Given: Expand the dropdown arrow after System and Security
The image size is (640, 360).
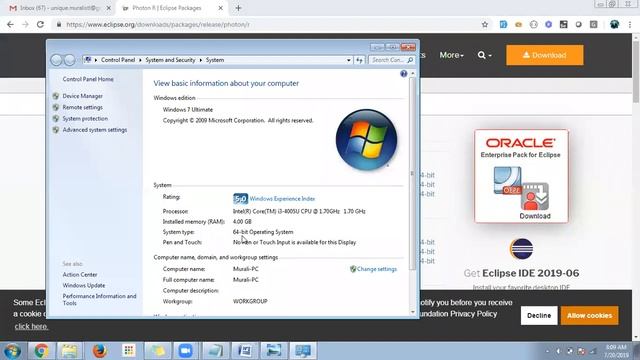Looking at the screenshot, I should tap(200, 60).
